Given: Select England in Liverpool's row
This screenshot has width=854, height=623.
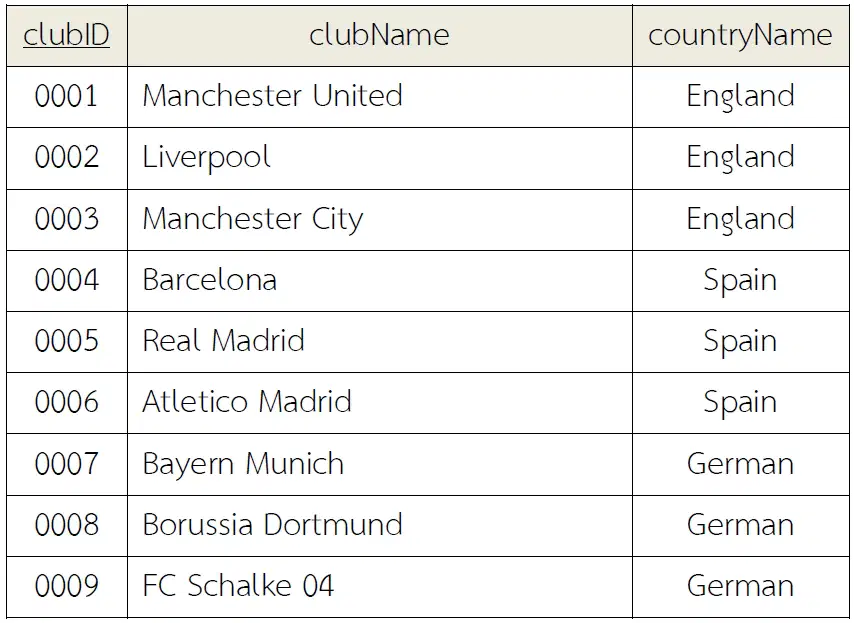Looking at the screenshot, I should click(x=740, y=158).
